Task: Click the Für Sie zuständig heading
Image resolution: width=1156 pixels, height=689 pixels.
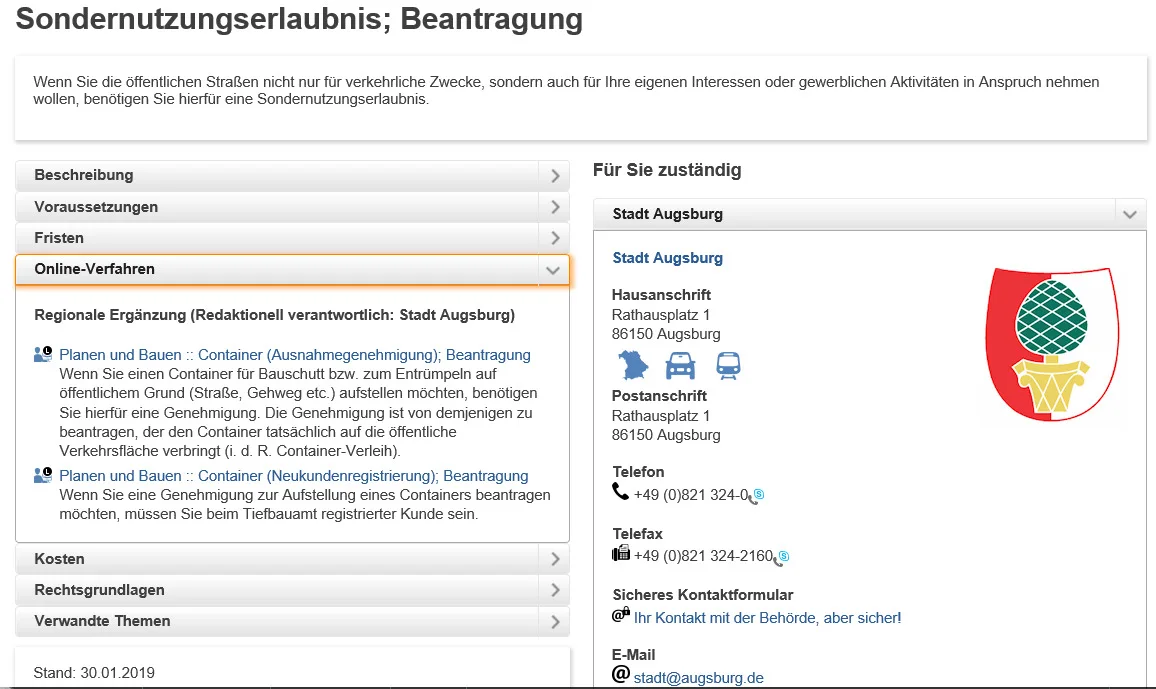Action: click(667, 170)
